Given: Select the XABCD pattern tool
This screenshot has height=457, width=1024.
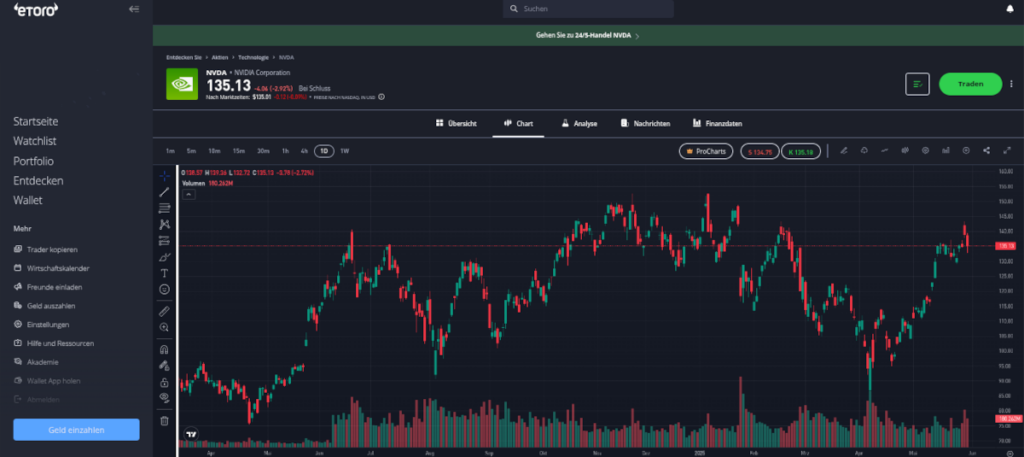Looking at the screenshot, I should (x=165, y=225).
